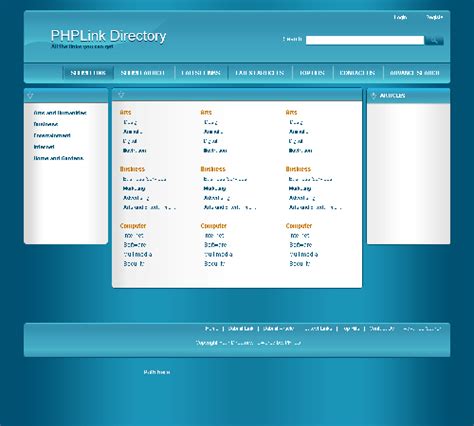Open the Arts heading in the middle column
Screen dimensions: 474x426
[x=206, y=112]
